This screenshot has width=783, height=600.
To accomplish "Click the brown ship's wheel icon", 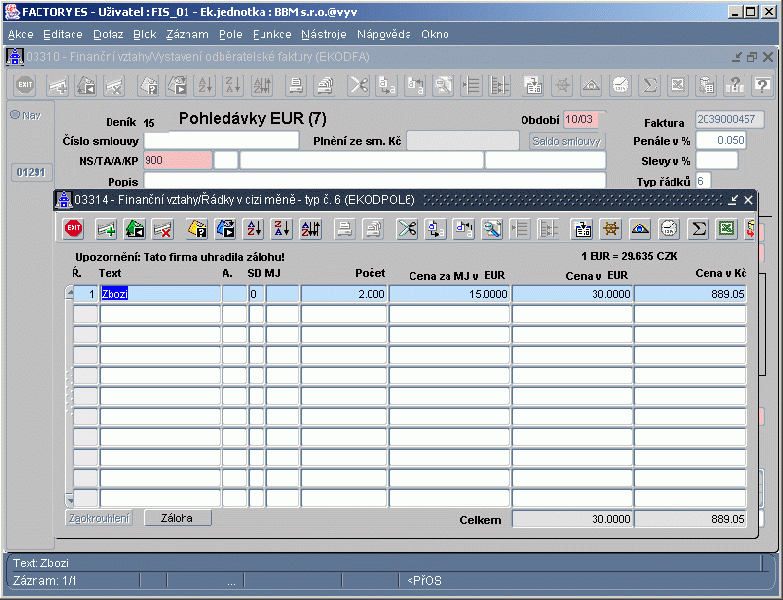I will [x=611, y=229].
